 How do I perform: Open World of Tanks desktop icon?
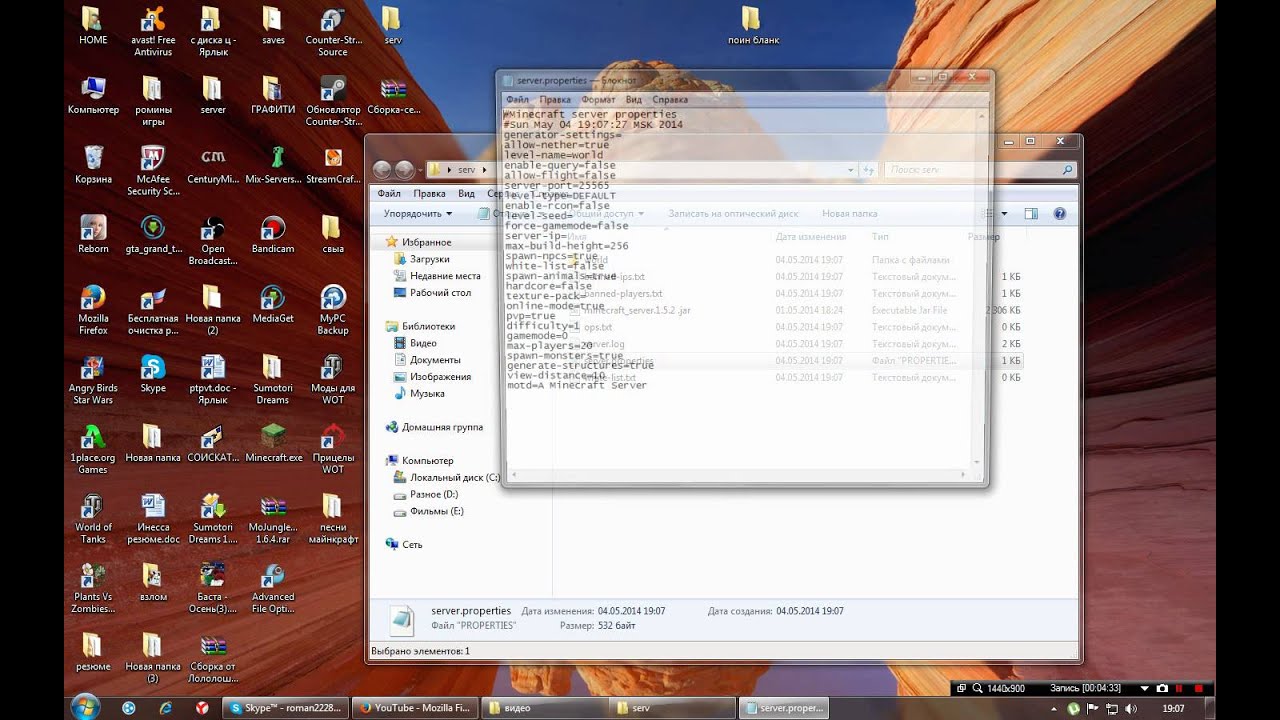click(x=93, y=518)
